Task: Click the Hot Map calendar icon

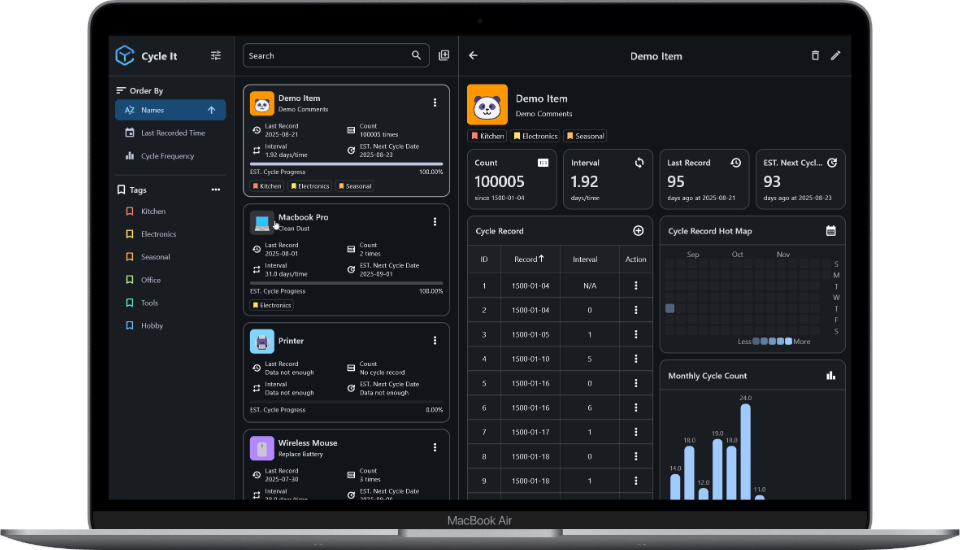Action: pyautogui.click(x=831, y=231)
